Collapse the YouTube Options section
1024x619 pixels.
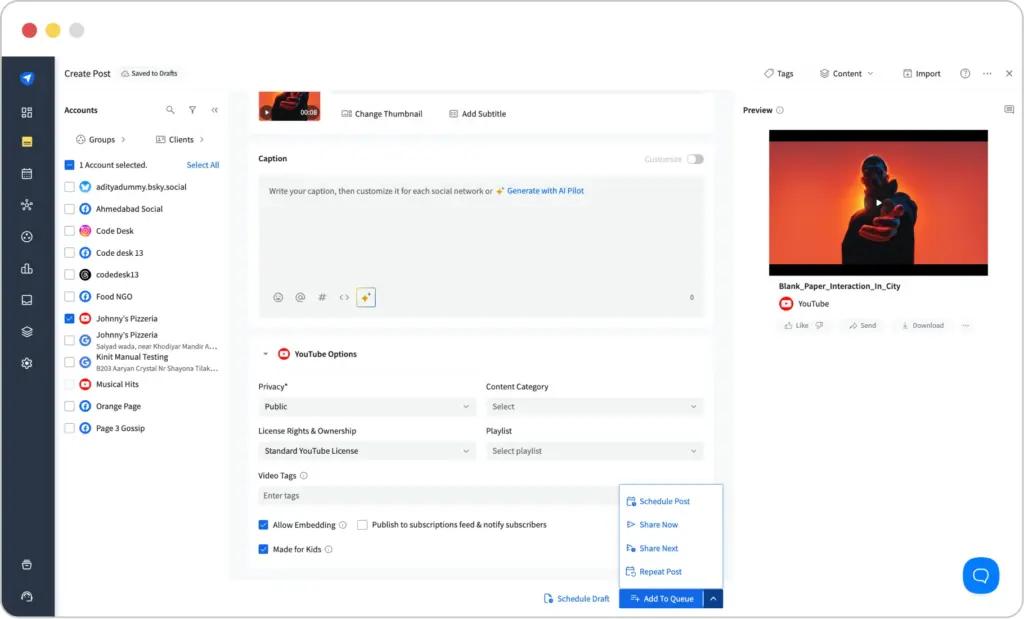point(265,353)
